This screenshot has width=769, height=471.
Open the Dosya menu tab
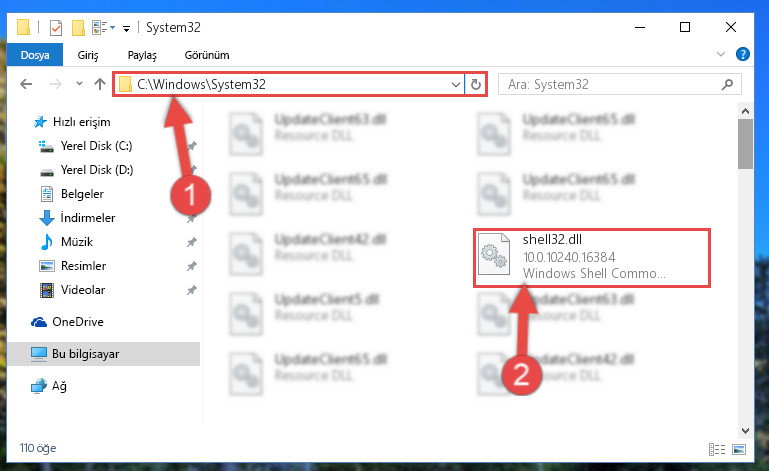[x=35, y=54]
